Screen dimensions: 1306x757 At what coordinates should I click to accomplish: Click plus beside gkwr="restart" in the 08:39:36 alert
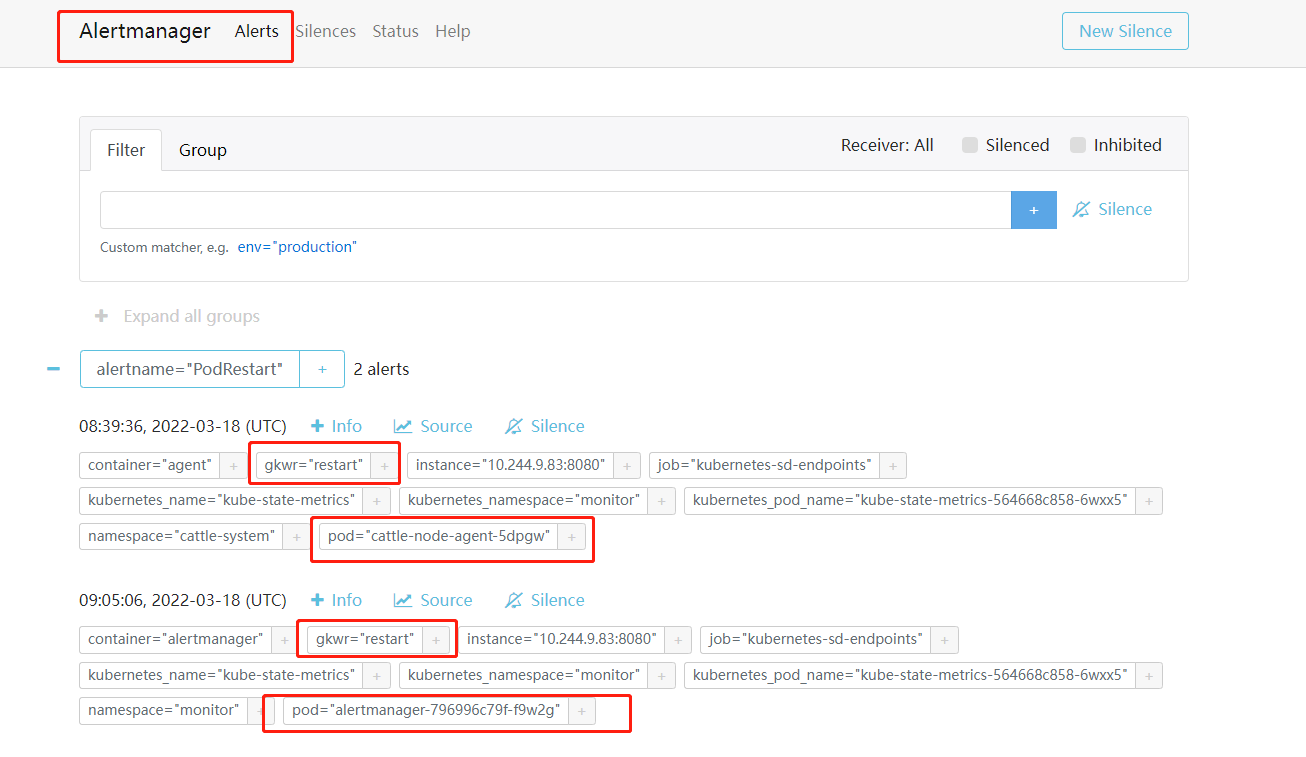coord(384,465)
